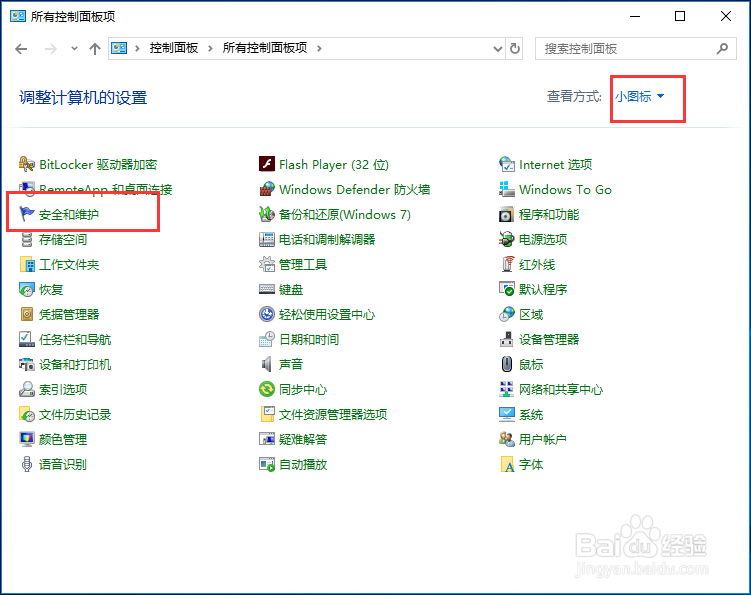The height and width of the screenshot is (595, 751).
Task: Open BitLocker 驱动器加密 icon
Action: (x=26, y=164)
